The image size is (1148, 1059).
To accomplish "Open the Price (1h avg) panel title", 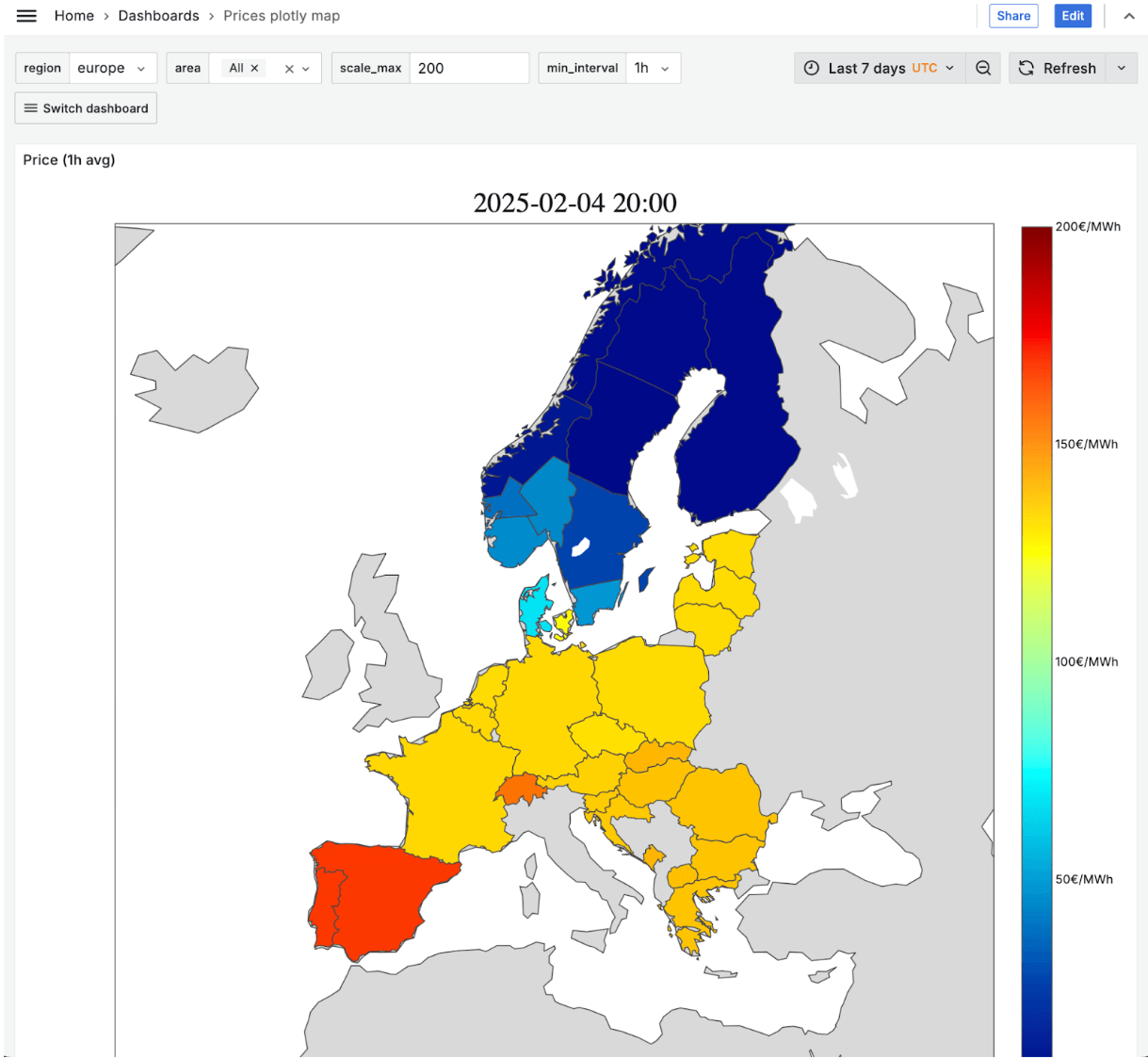I will [x=69, y=160].
